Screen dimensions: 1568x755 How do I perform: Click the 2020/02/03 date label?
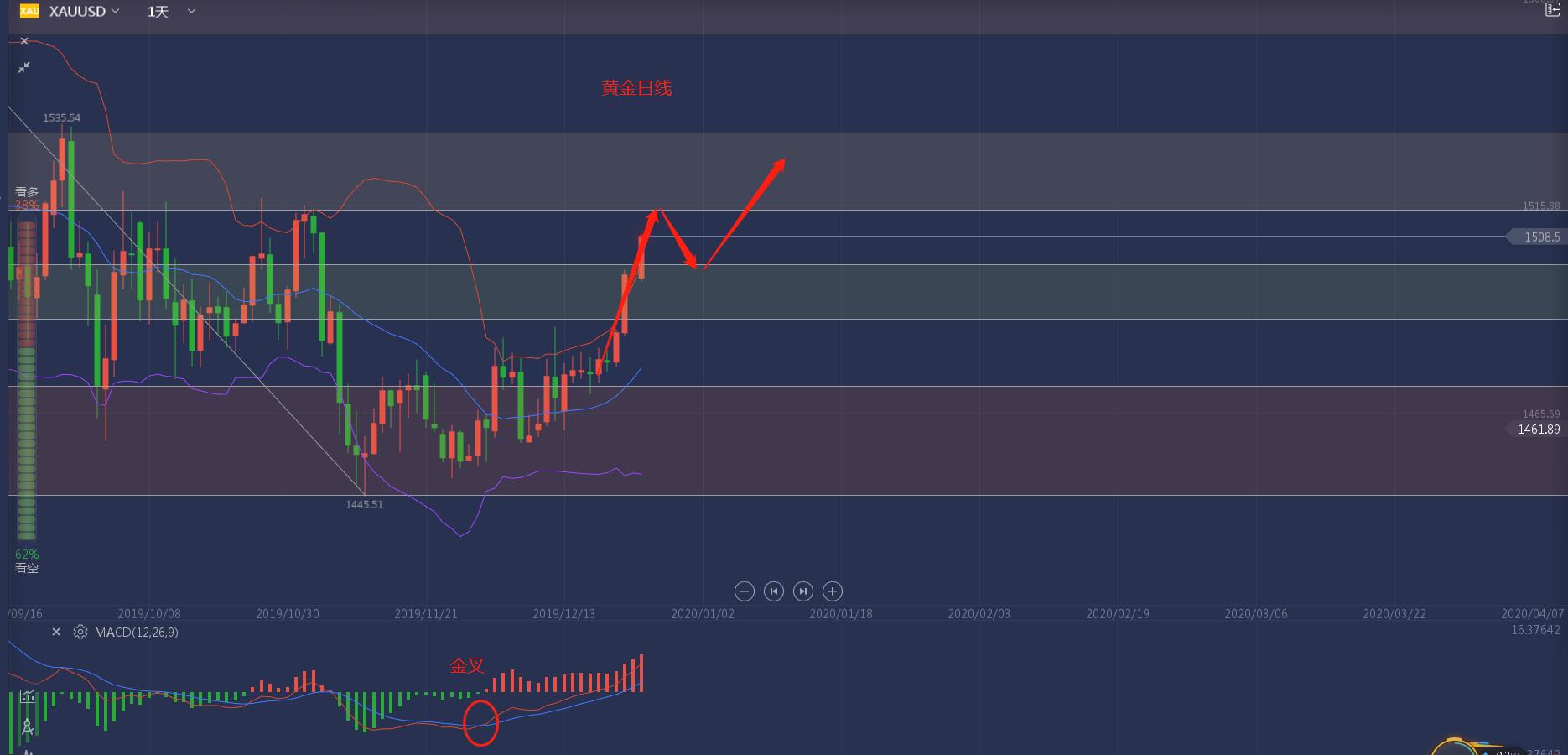[979, 614]
